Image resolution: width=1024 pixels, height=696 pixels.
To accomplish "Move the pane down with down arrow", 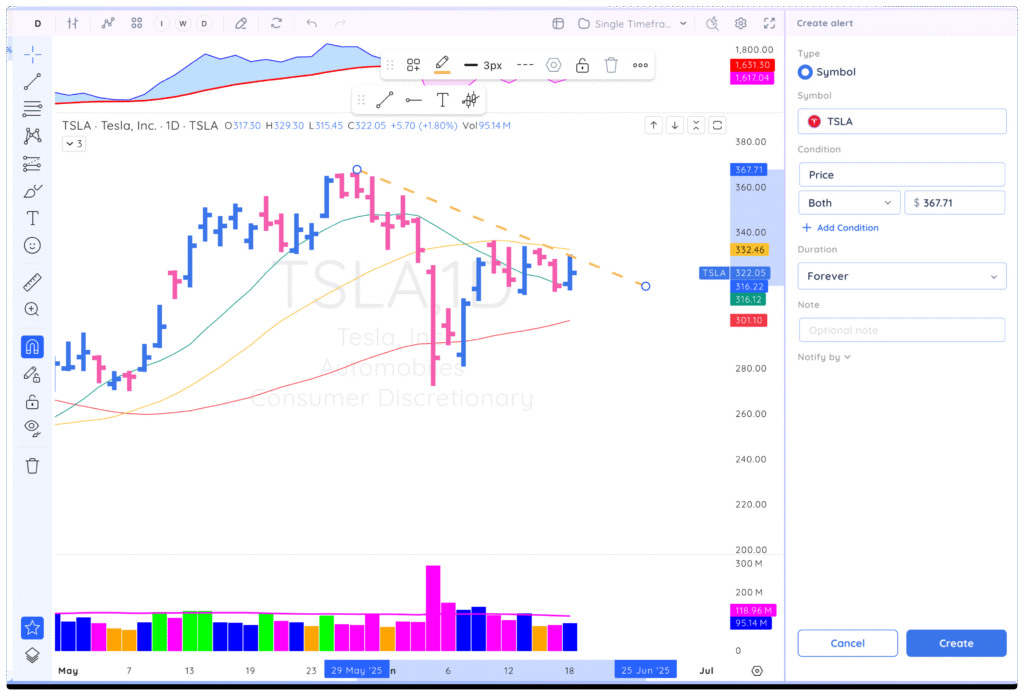I will coord(675,125).
